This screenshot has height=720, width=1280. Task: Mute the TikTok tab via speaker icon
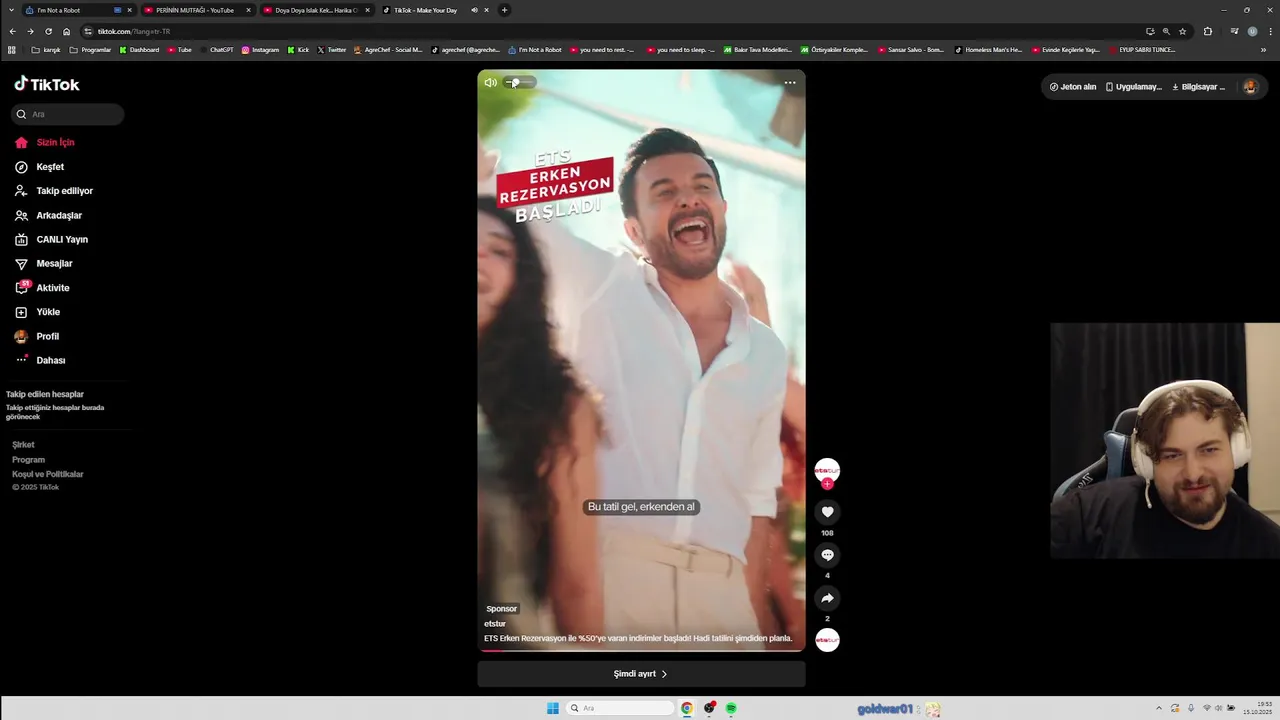(474, 10)
